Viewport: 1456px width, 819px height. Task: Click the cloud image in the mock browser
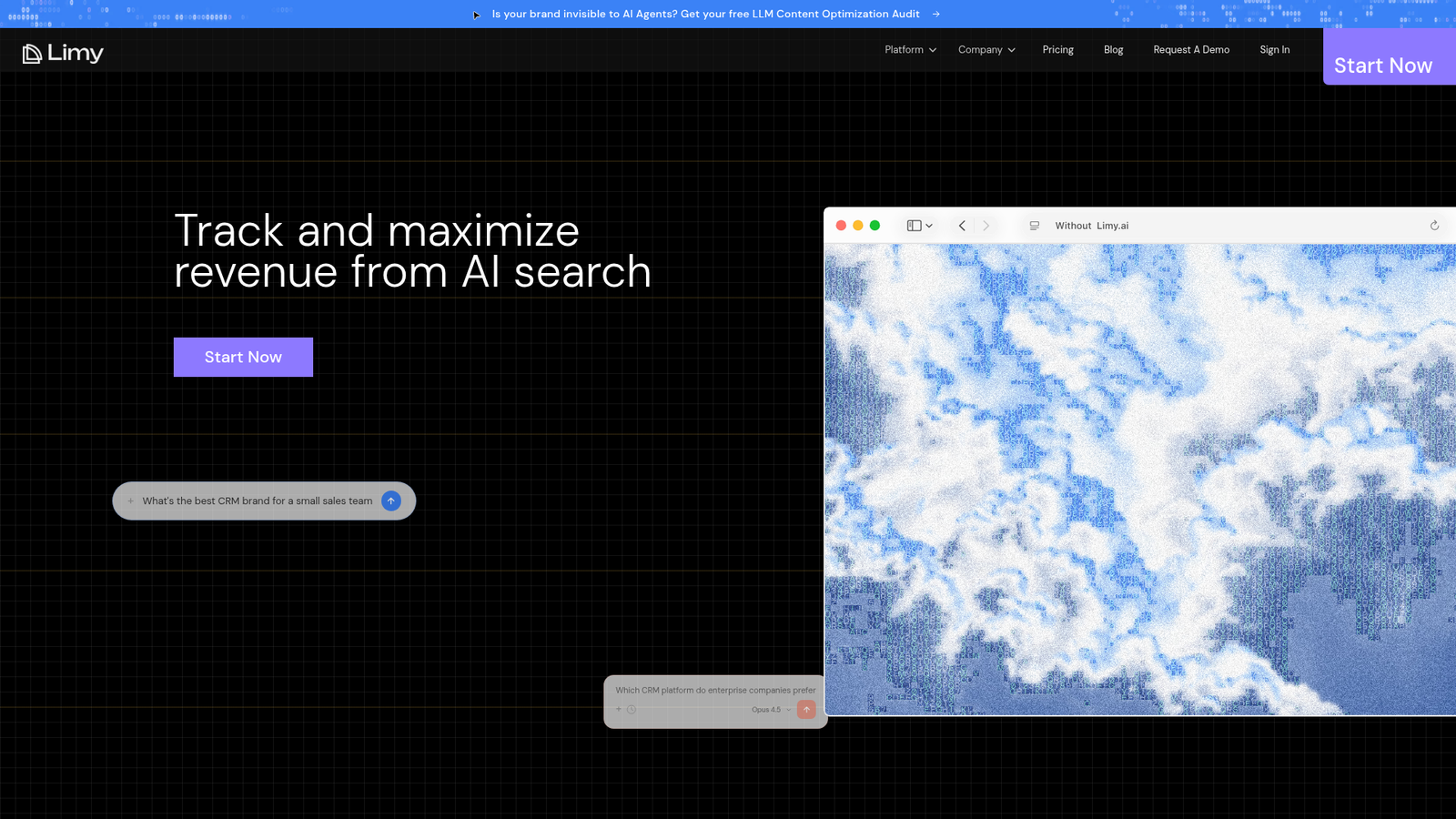[1140, 479]
